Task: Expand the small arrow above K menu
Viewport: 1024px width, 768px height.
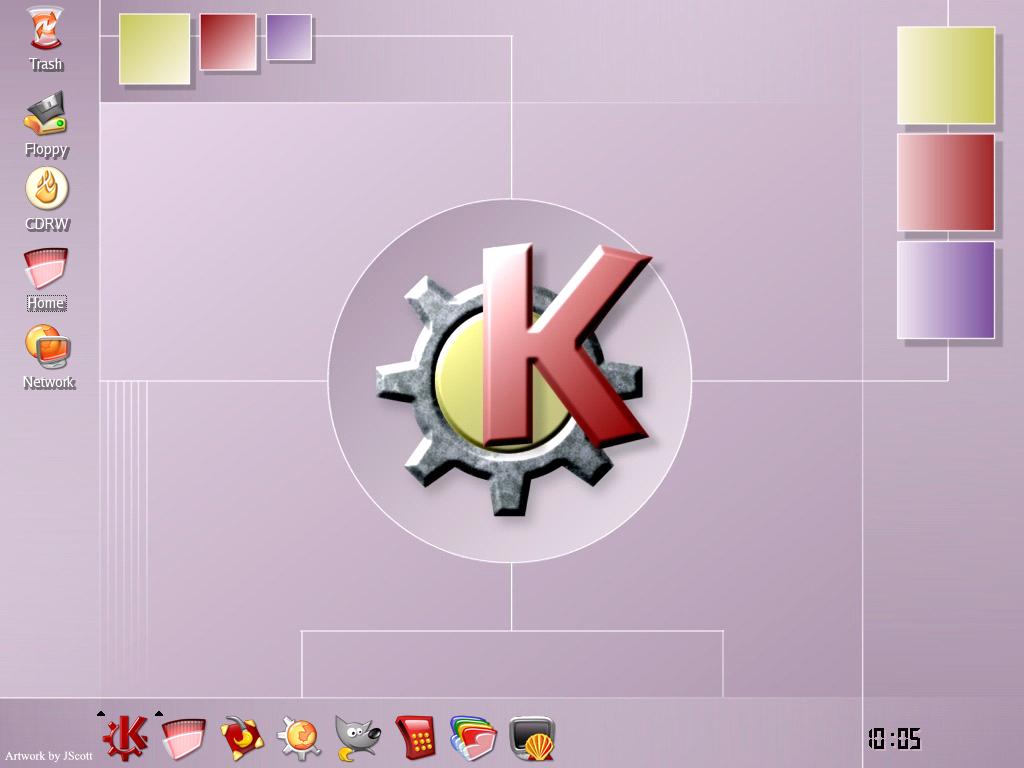Action: pos(101,714)
